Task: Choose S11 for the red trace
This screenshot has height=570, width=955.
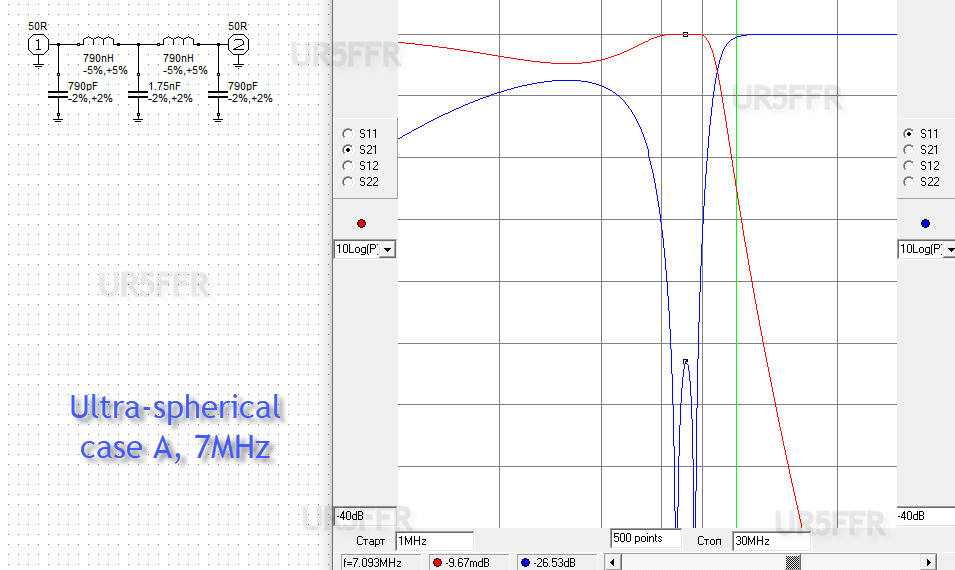Action: click(x=348, y=133)
